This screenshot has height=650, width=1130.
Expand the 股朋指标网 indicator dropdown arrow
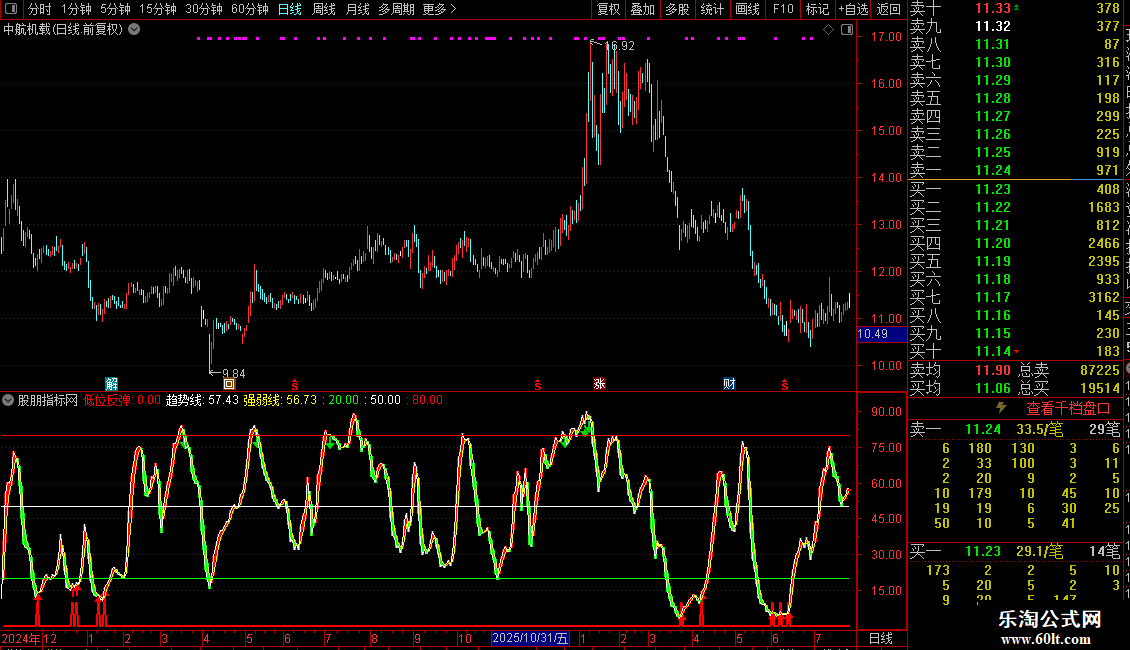tap(8, 400)
